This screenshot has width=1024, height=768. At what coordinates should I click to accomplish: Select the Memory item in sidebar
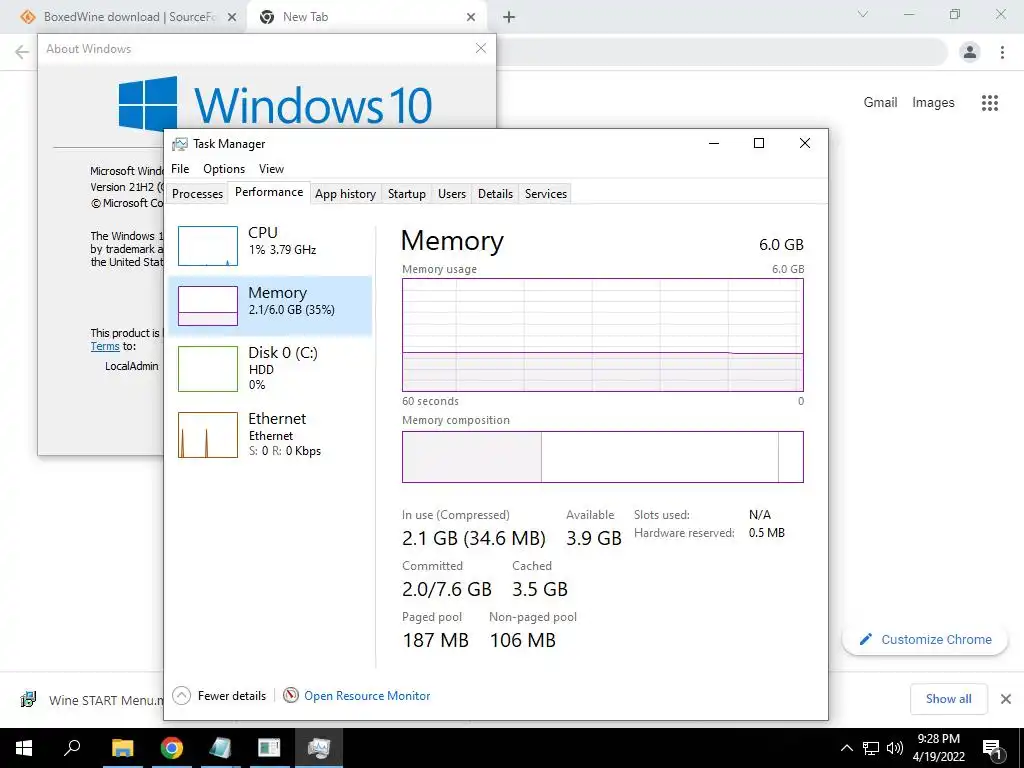pyautogui.click(x=270, y=306)
